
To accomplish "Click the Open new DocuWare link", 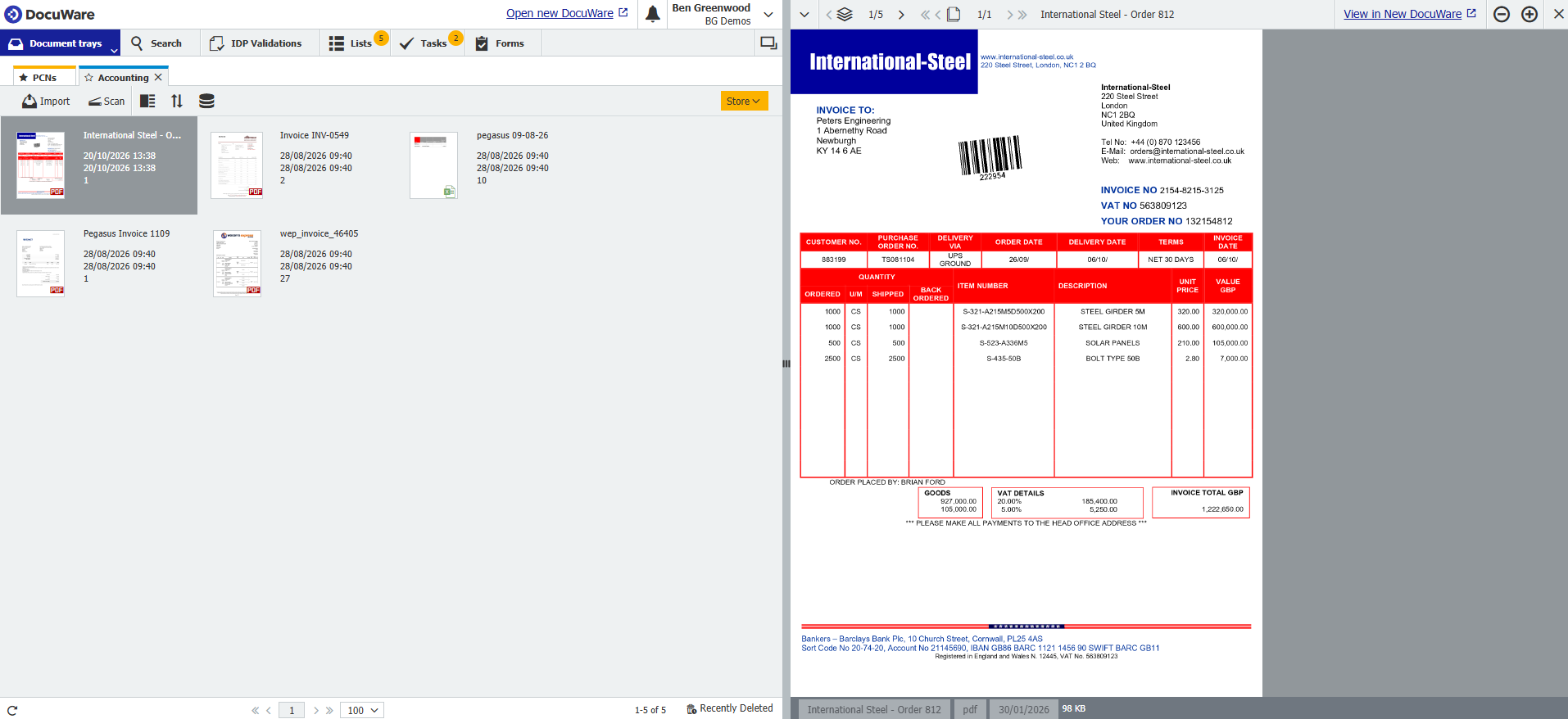I will coord(567,13).
